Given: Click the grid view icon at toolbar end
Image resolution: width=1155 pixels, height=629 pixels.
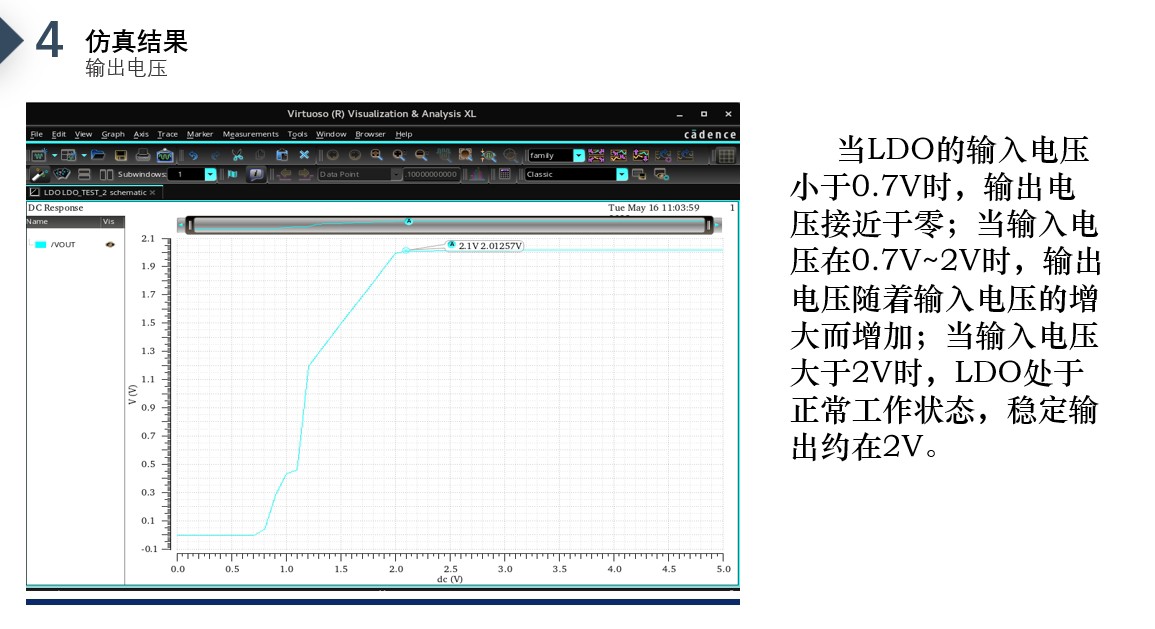Looking at the screenshot, I should point(726,155).
